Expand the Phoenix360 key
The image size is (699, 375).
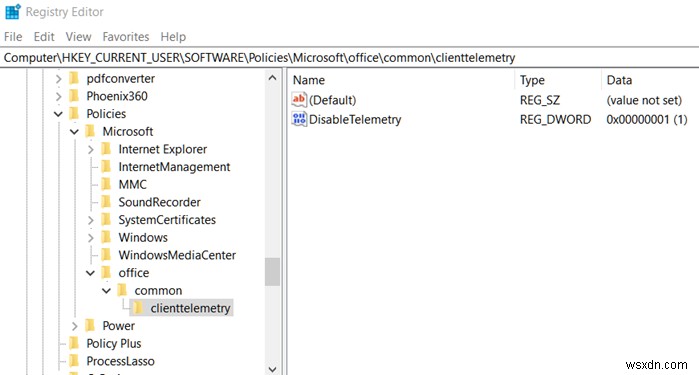(x=58, y=96)
